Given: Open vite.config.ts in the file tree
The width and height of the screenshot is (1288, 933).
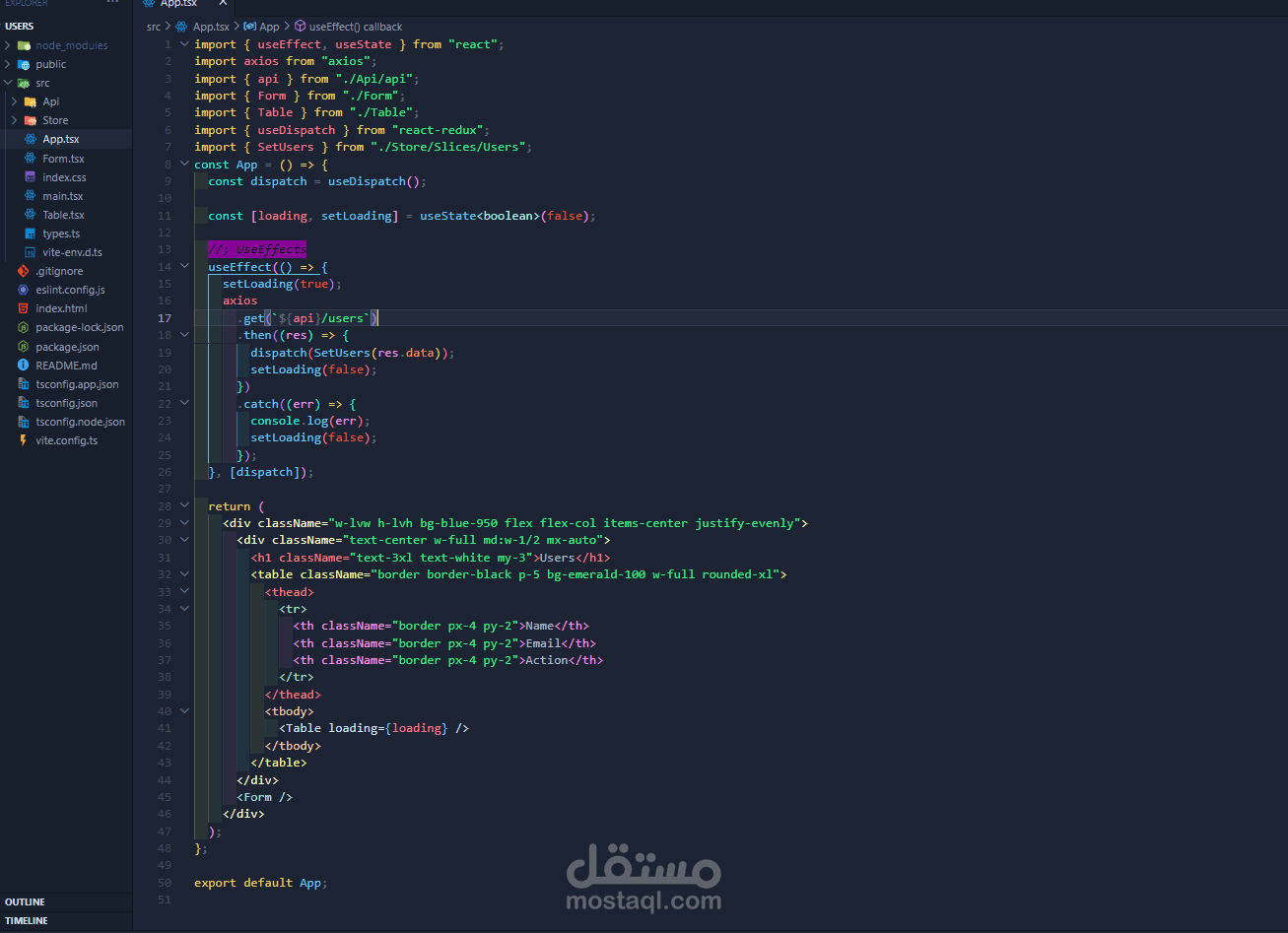Looking at the screenshot, I should click(67, 440).
